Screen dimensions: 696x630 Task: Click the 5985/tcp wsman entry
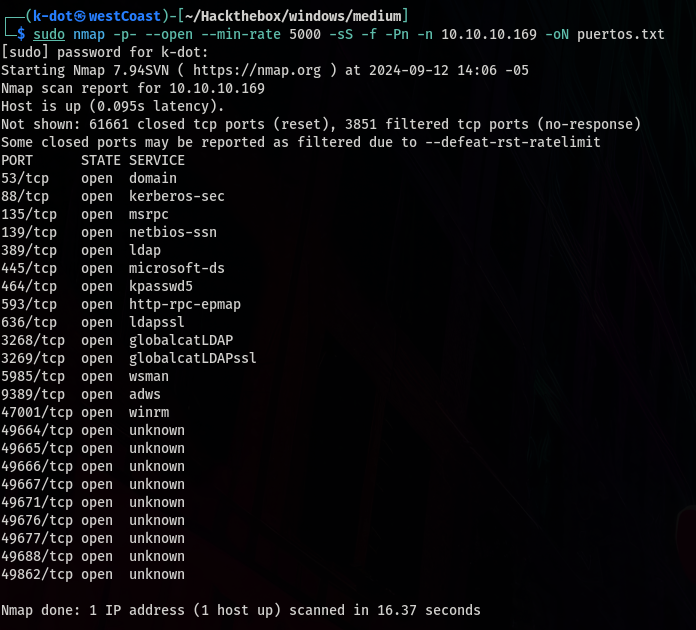[x=85, y=376]
